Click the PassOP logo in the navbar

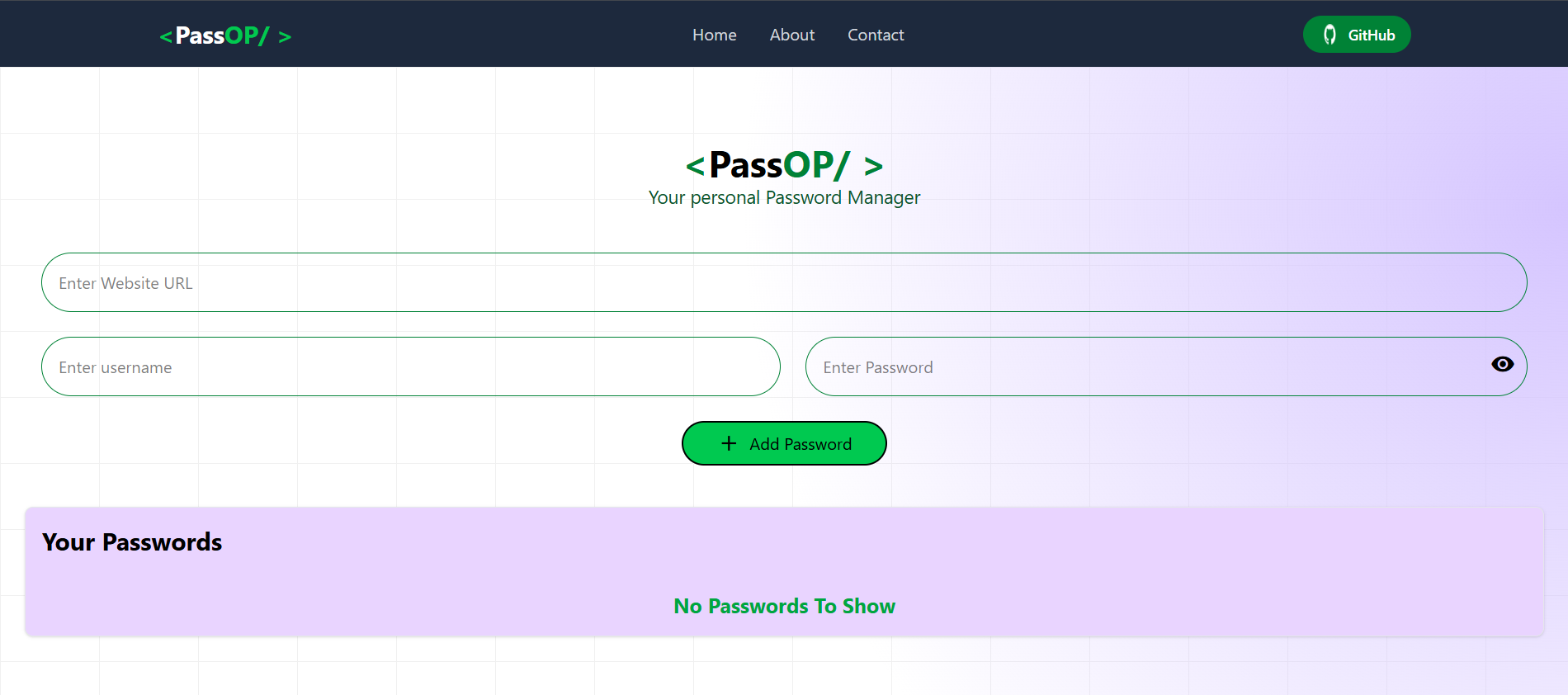tap(224, 35)
